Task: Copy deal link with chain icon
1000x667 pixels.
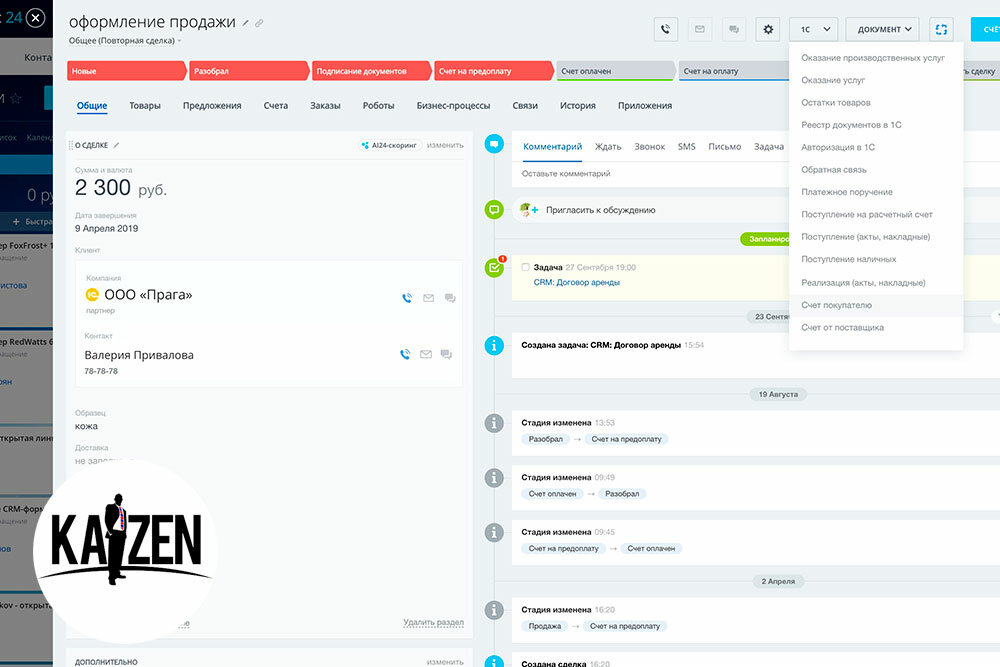Action: pos(259,23)
